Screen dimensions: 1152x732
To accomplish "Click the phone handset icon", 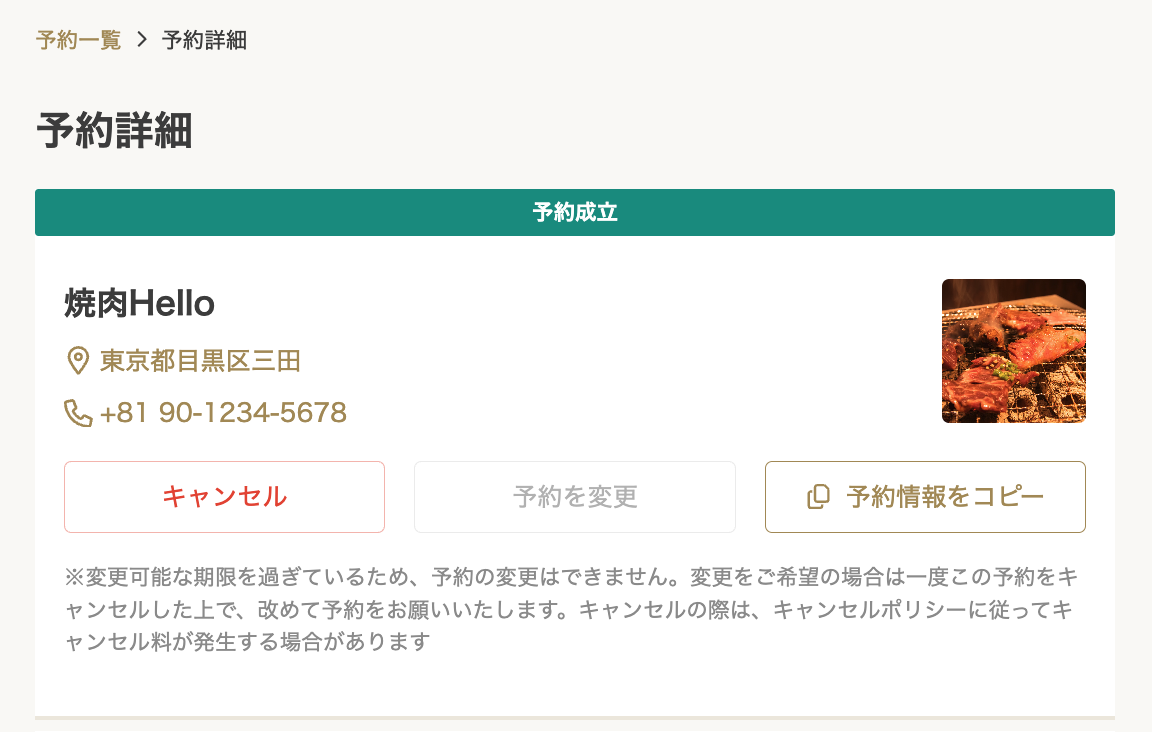I will (x=78, y=413).
